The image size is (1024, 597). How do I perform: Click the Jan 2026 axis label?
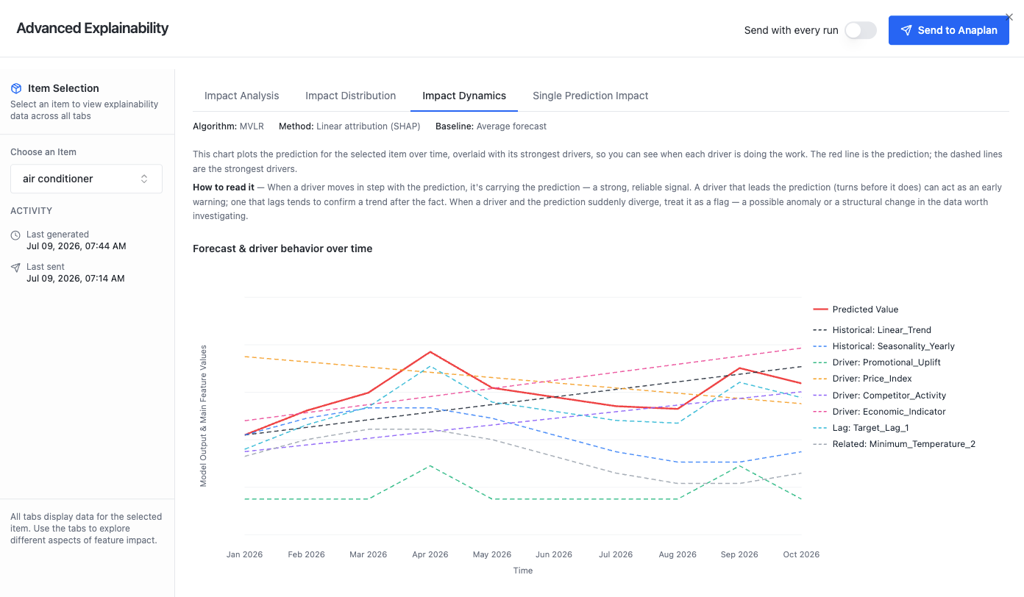[x=244, y=555]
